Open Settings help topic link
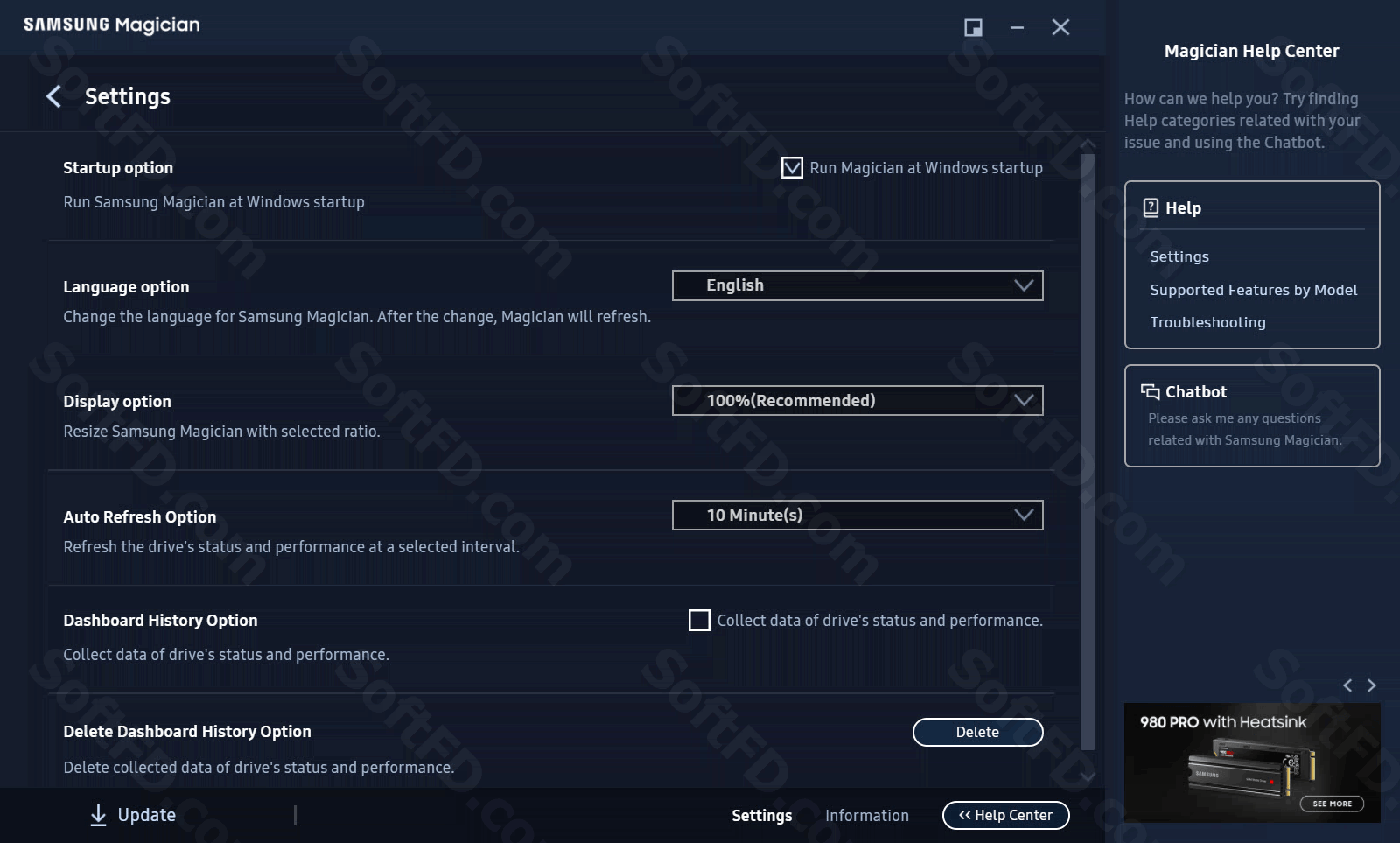Viewport: 1400px width, 843px height. (x=1179, y=256)
